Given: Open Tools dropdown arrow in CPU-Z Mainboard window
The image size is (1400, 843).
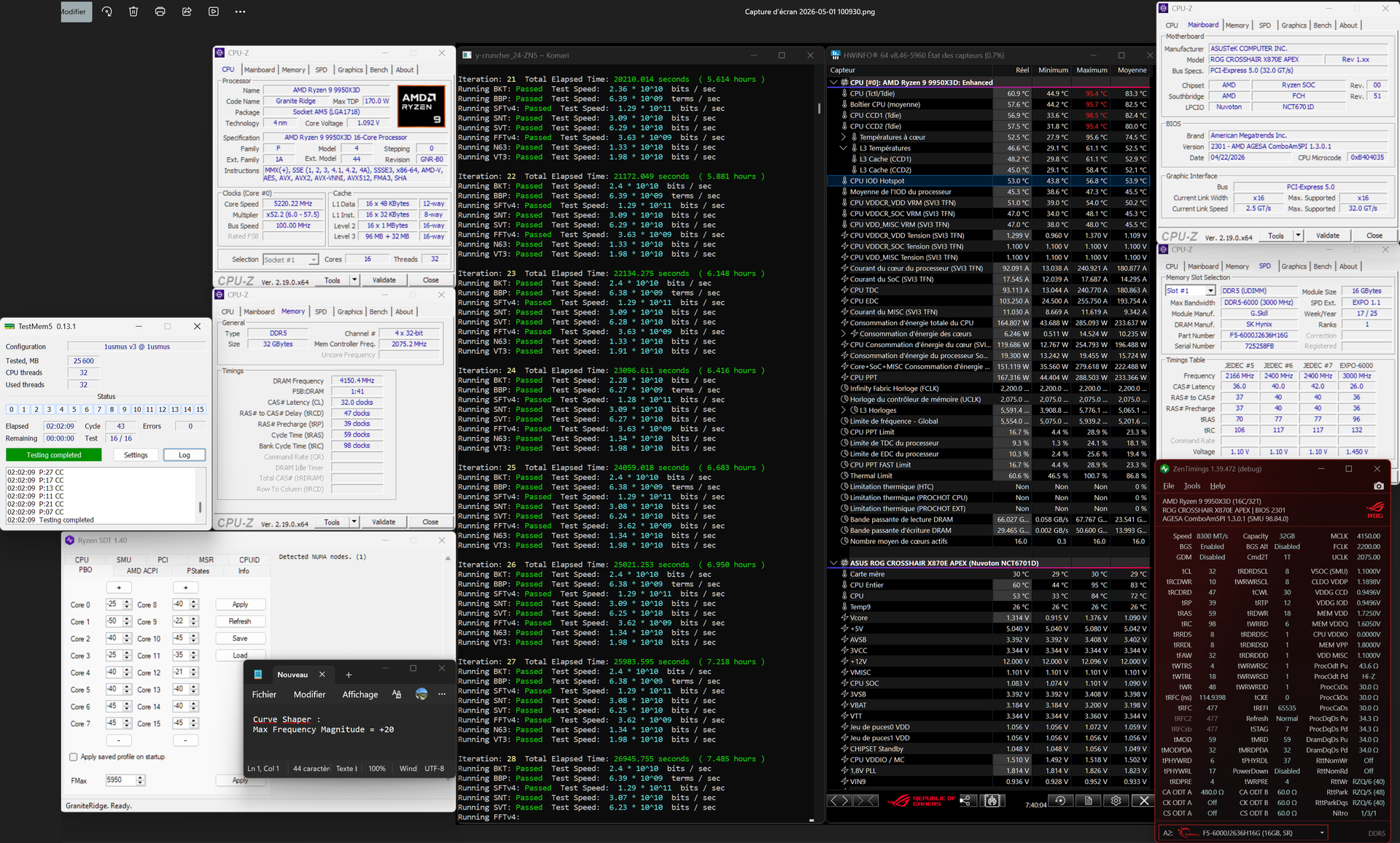Looking at the screenshot, I should point(1299,236).
